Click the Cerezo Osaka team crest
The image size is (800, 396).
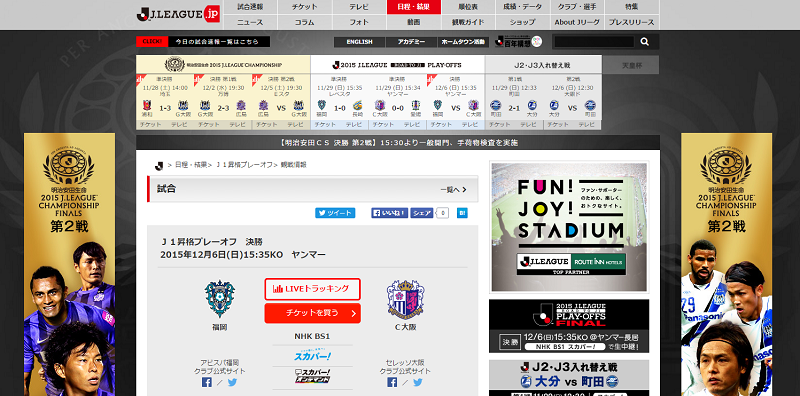coord(405,299)
